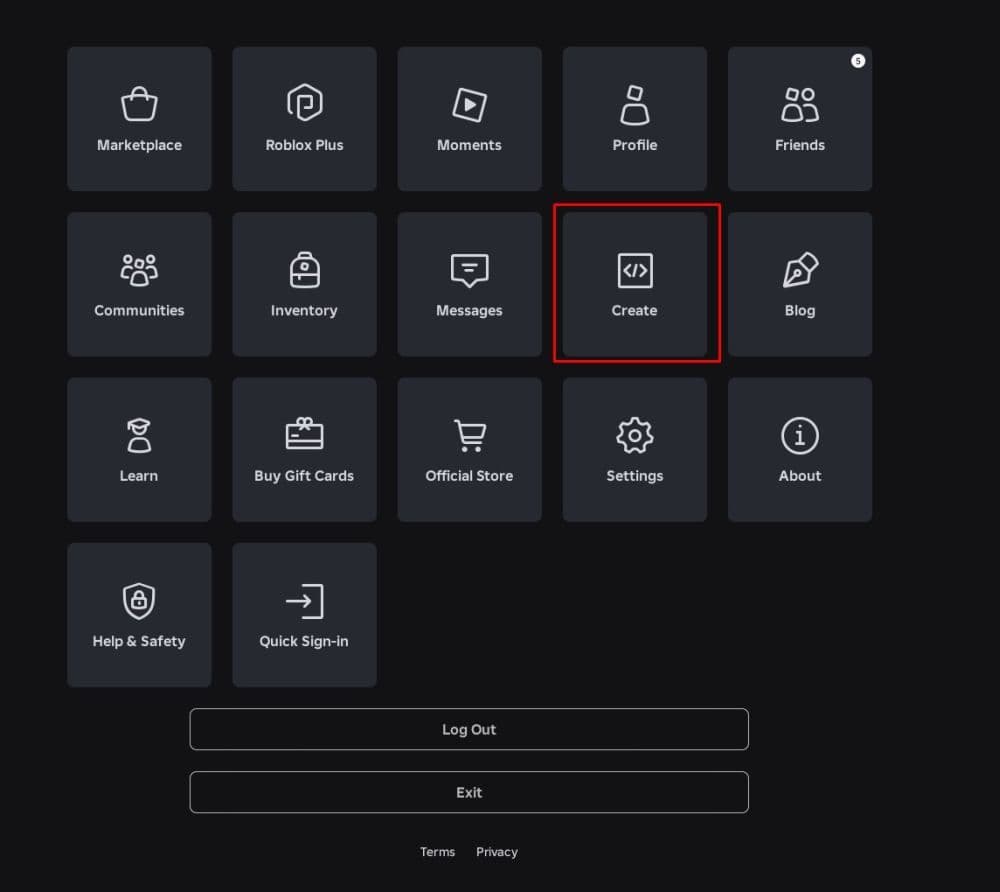The height and width of the screenshot is (892, 1000).
Task: Open the Communities tile
Action: (139, 284)
